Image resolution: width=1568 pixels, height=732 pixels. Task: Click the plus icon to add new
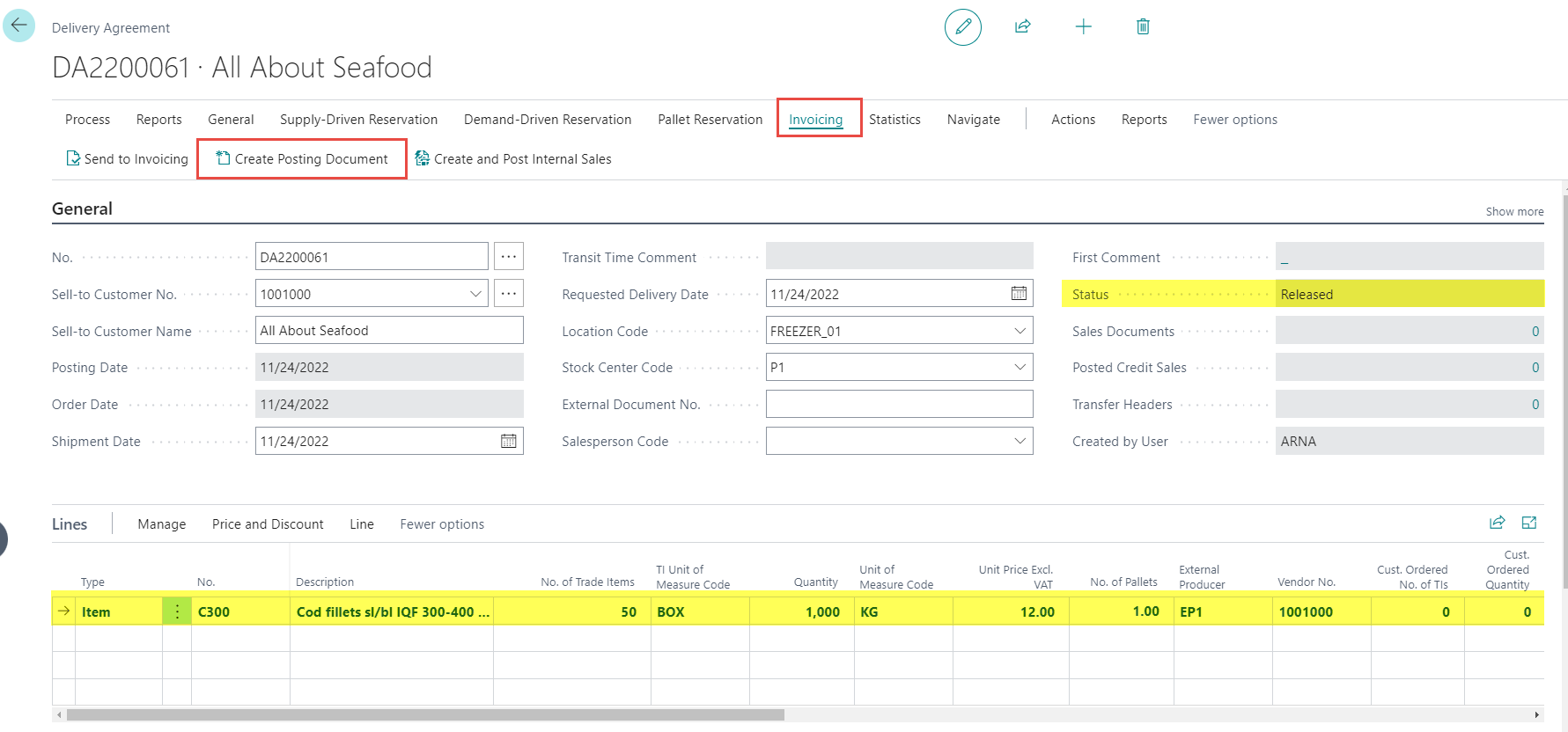[x=1083, y=26]
